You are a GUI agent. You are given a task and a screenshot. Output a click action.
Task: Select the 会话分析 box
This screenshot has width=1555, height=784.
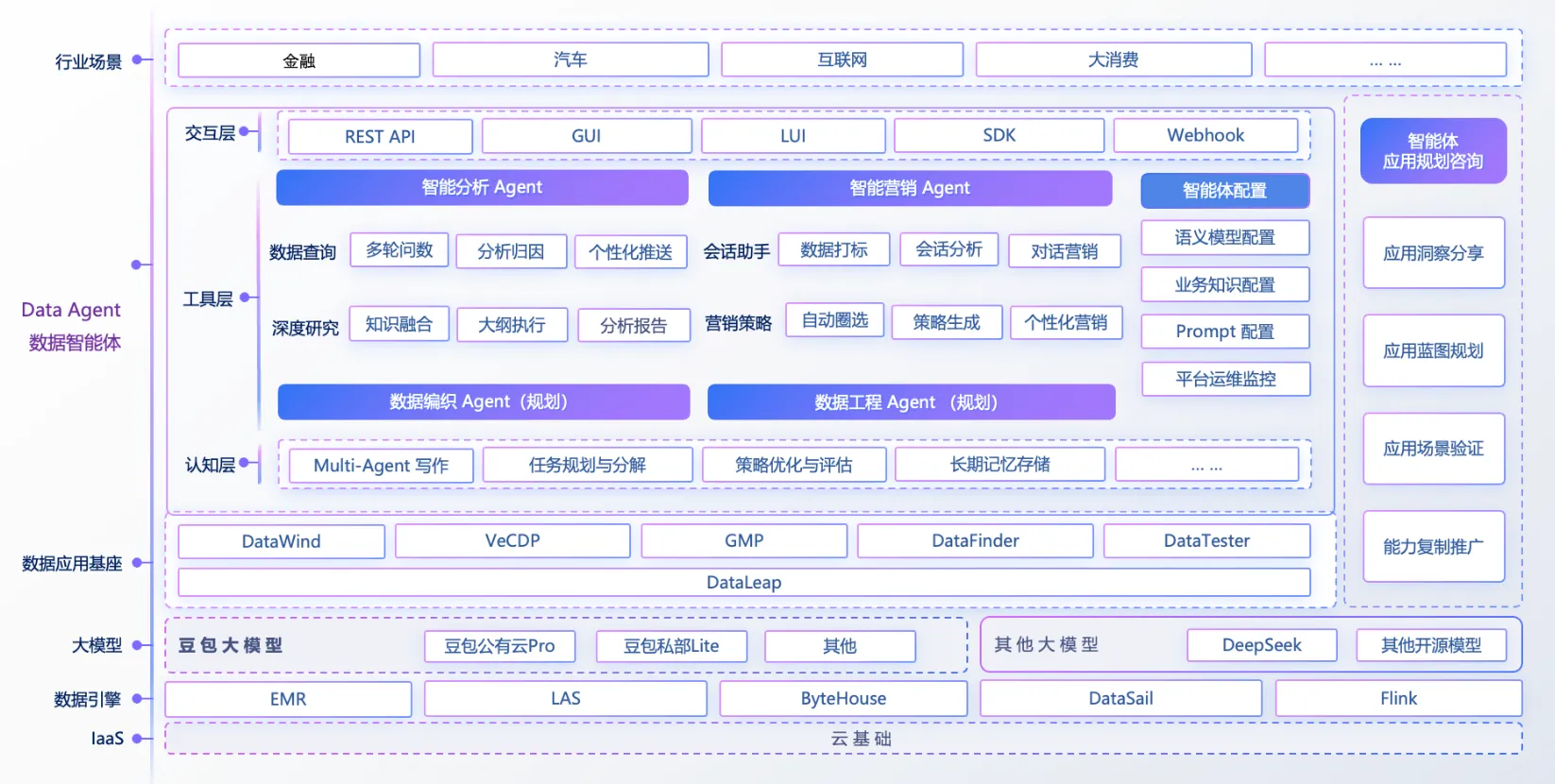[x=949, y=248]
